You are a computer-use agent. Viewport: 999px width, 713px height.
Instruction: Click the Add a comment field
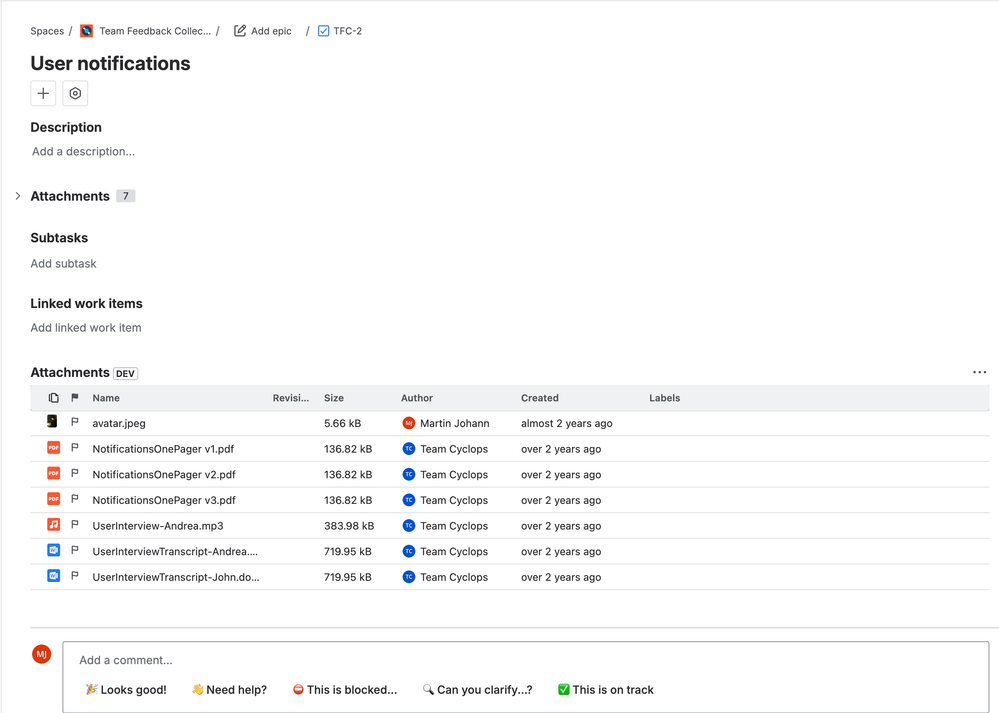[x=526, y=660]
